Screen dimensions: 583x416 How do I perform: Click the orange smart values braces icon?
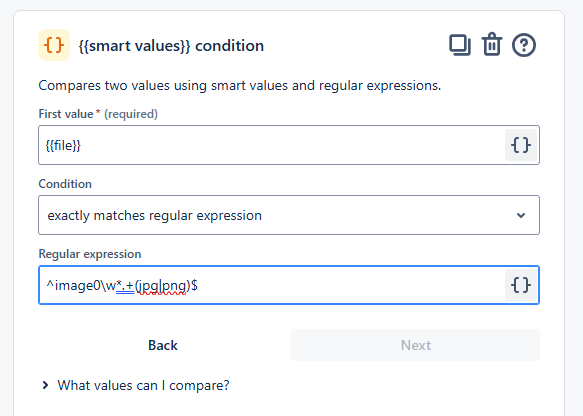(x=54, y=45)
